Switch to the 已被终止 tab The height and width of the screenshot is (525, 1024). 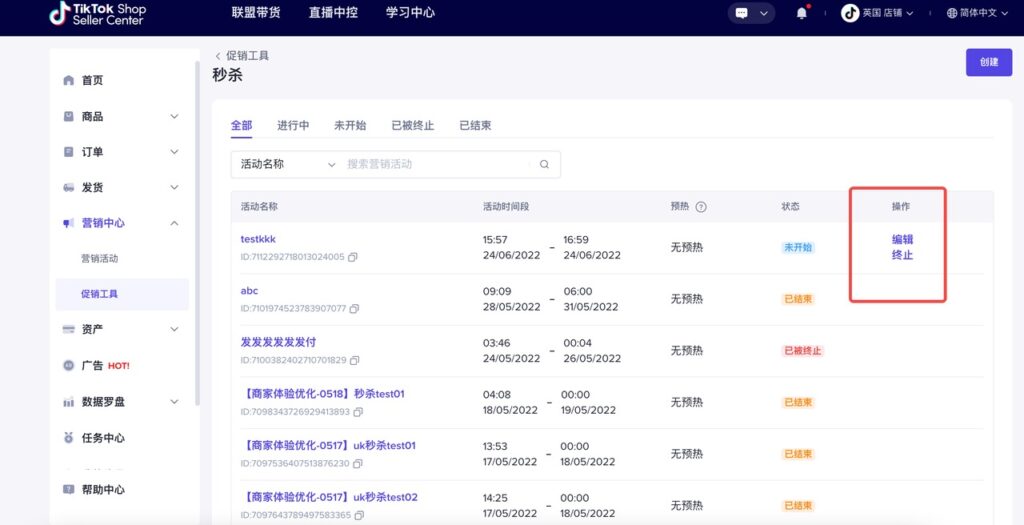pos(413,125)
